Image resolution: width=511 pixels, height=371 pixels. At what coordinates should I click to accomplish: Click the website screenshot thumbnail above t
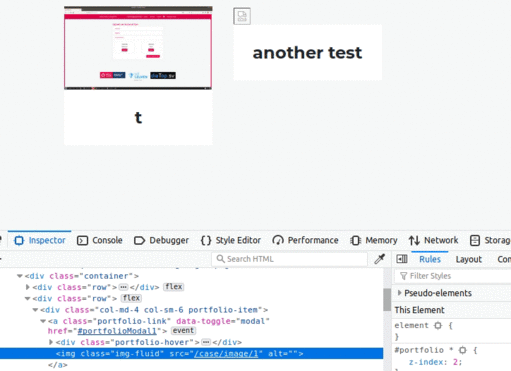point(138,48)
